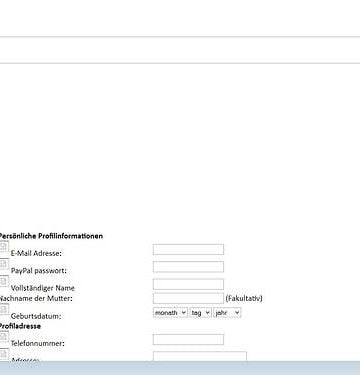Screen dimensions: 360x375
Task: Click broken image icon beside Geburtsdatum
Action: click(4, 309)
